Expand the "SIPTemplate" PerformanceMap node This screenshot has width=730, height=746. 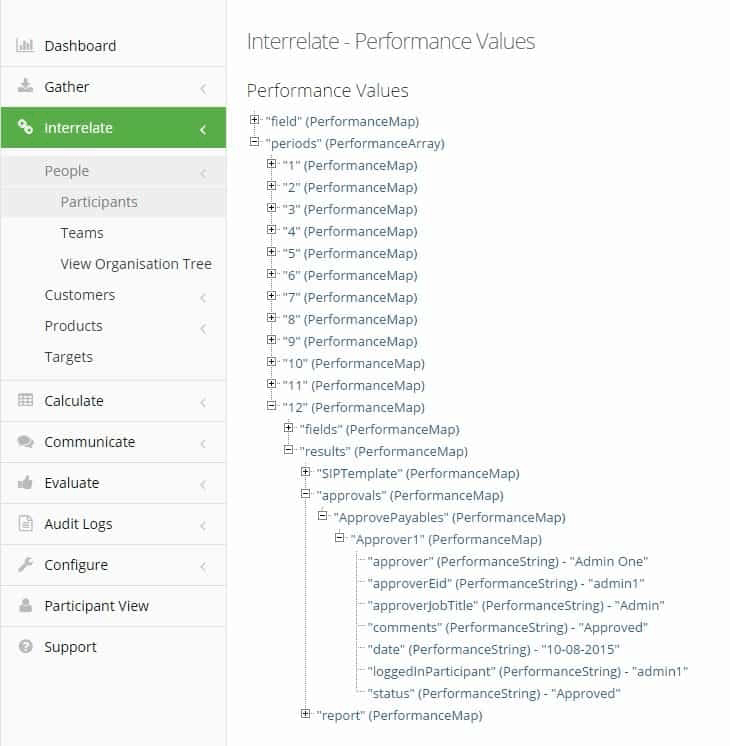(306, 472)
